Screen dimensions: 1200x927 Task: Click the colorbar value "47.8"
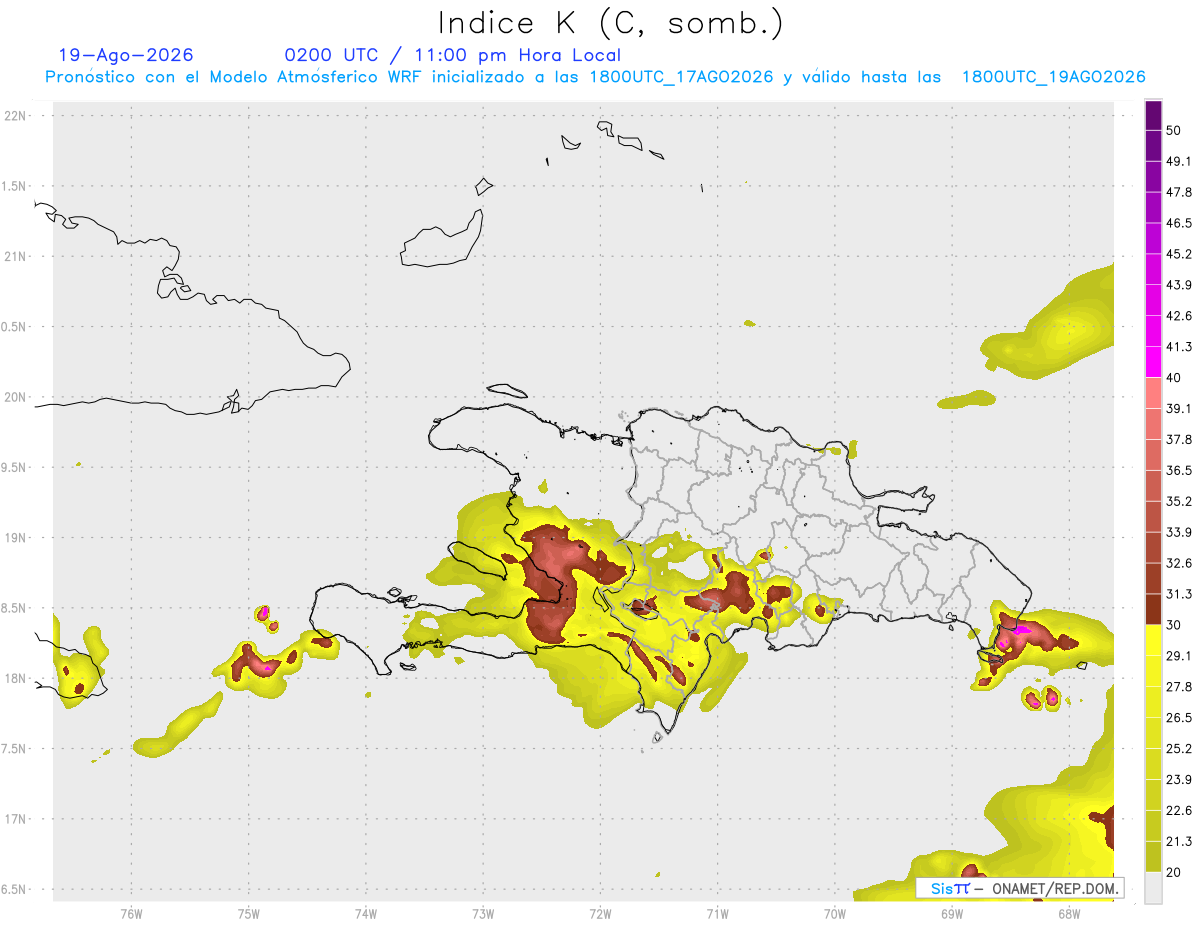(1179, 192)
